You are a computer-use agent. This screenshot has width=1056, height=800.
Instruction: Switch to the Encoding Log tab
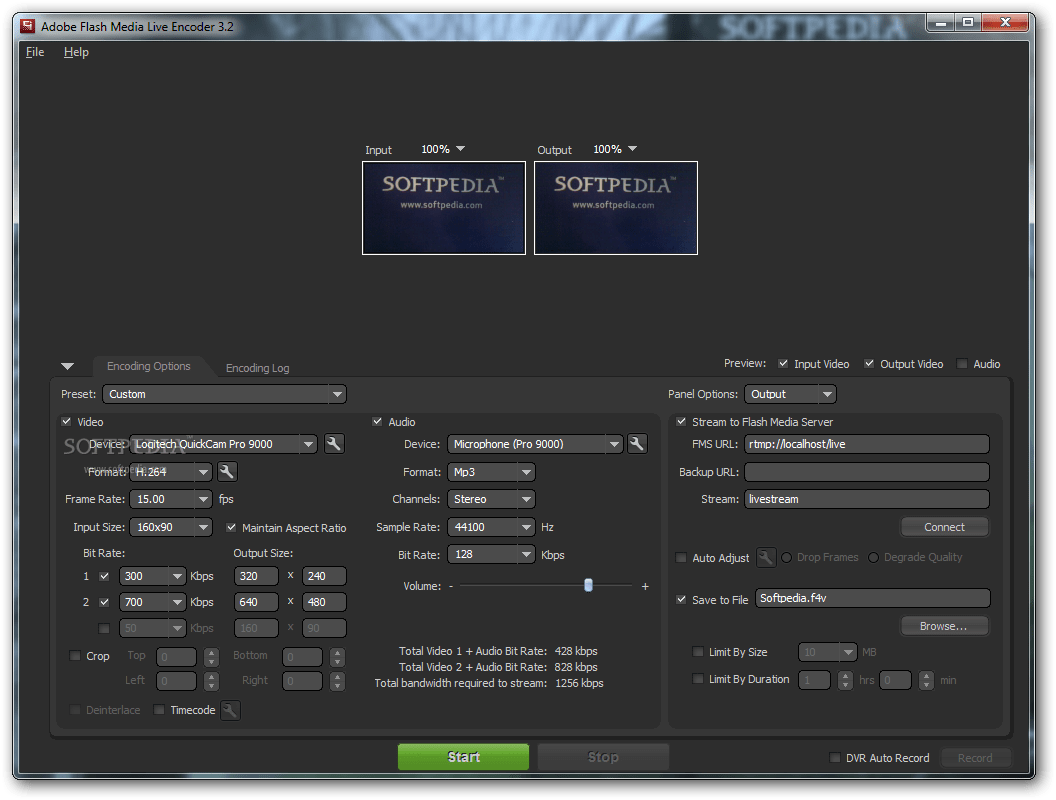(257, 367)
